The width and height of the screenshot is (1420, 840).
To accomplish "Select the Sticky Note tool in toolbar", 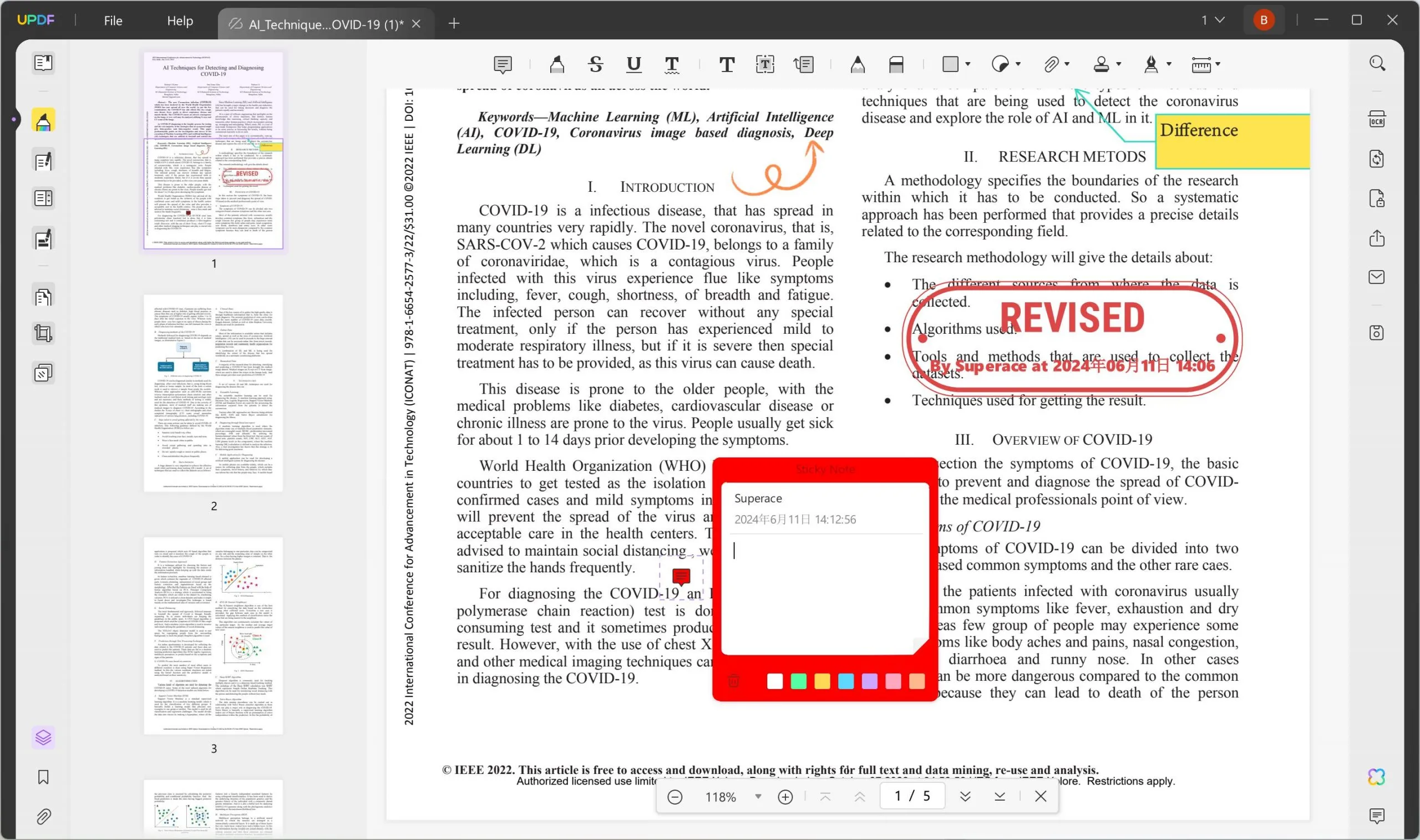I will [502, 64].
